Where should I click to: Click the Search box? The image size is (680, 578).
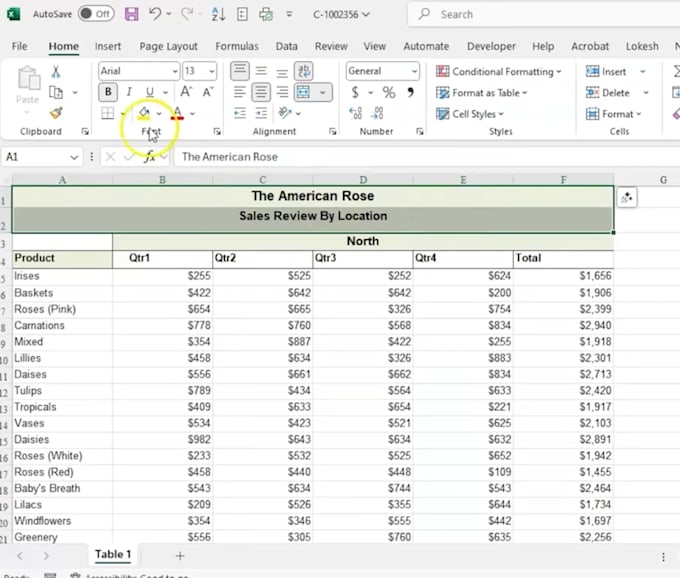(543, 14)
